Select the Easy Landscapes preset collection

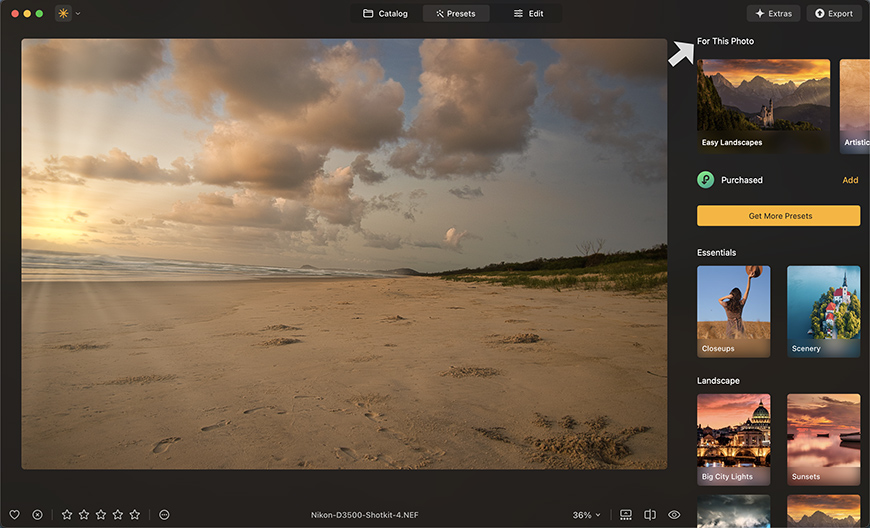tap(763, 105)
